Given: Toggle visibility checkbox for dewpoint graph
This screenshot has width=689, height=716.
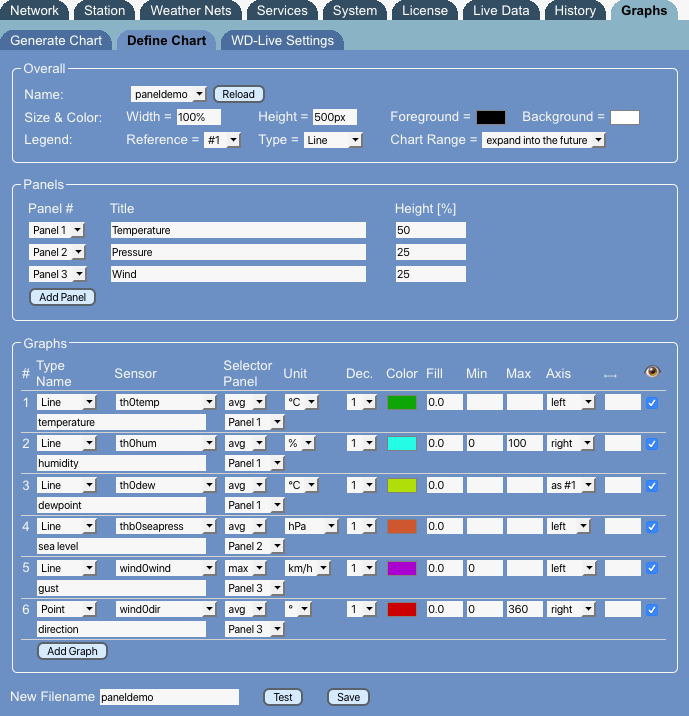Looking at the screenshot, I should point(652,486).
